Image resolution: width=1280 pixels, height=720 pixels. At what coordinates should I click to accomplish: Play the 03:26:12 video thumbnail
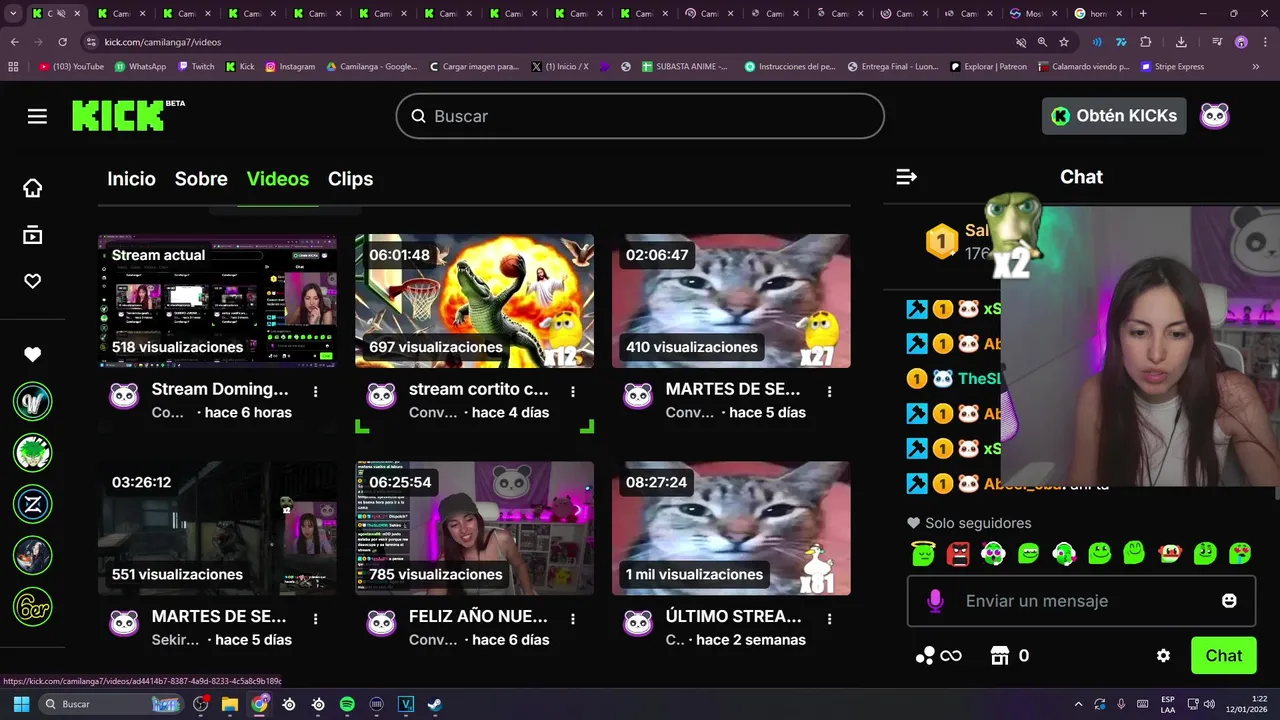point(217,528)
